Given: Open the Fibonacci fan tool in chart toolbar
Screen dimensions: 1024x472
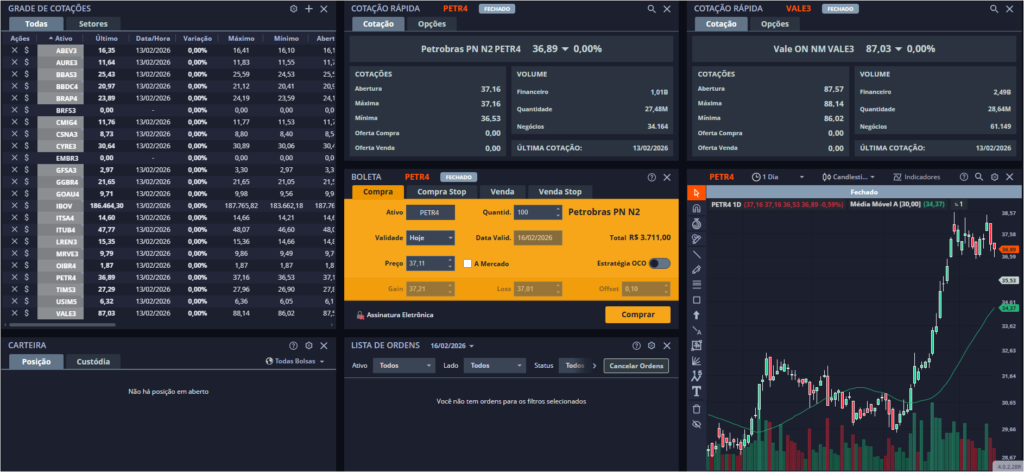Looking at the screenshot, I should (696, 360).
